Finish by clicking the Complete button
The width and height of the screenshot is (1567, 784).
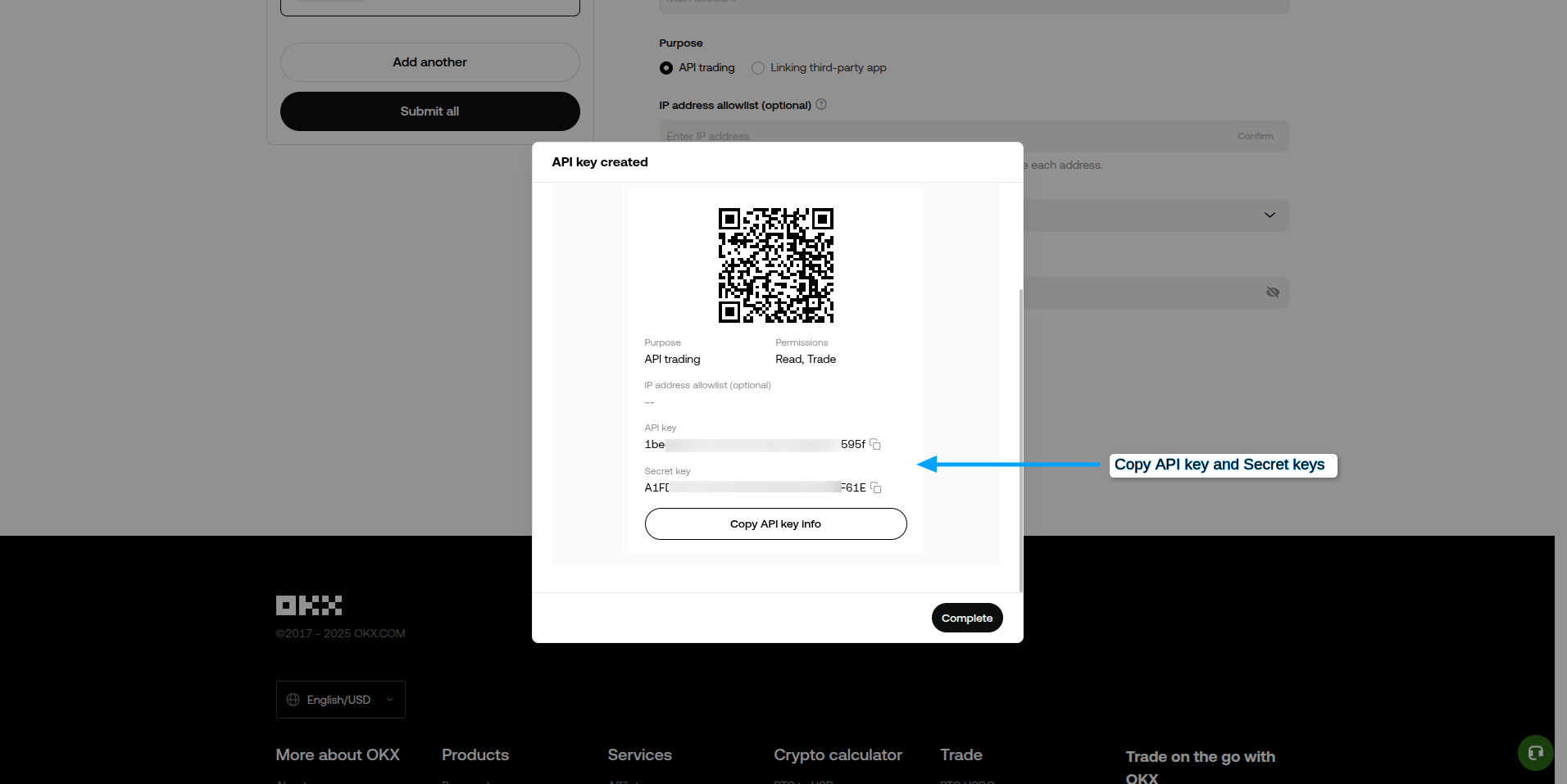(967, 618)
